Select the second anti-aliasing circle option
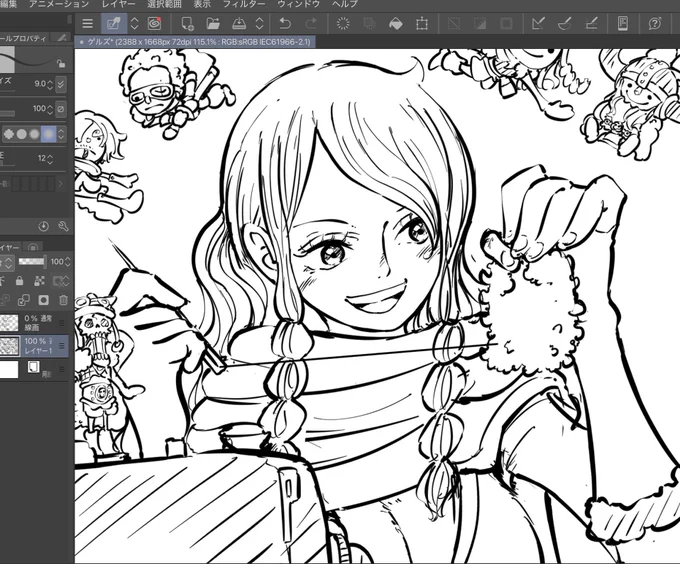 (22, 134)
